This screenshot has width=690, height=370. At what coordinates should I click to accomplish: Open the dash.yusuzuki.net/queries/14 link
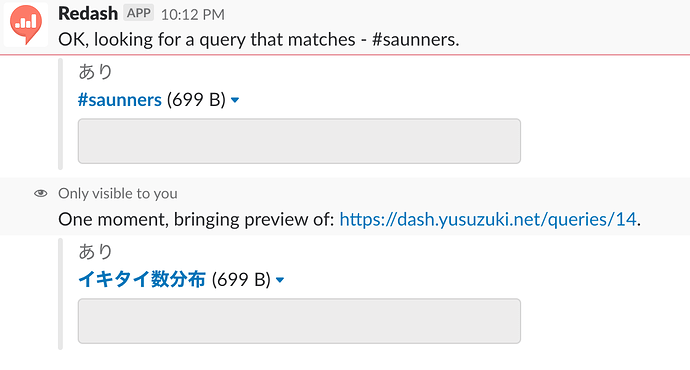point(488,219)
